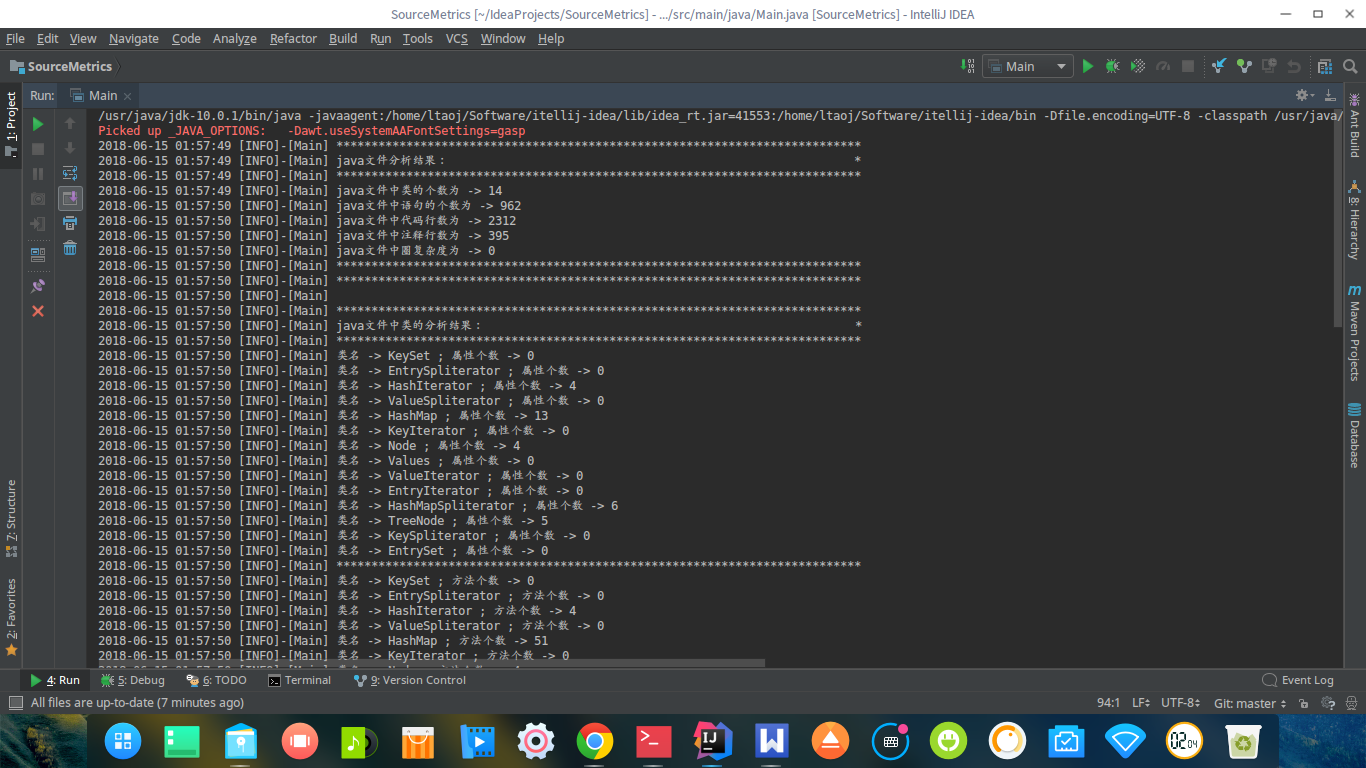
Task: Open the launcher icon in the dock
Action: [123, 741]
